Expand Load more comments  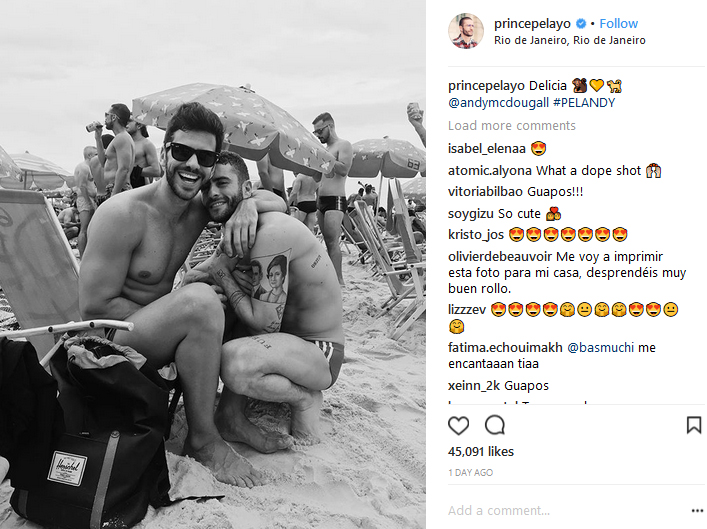point(512,125)
